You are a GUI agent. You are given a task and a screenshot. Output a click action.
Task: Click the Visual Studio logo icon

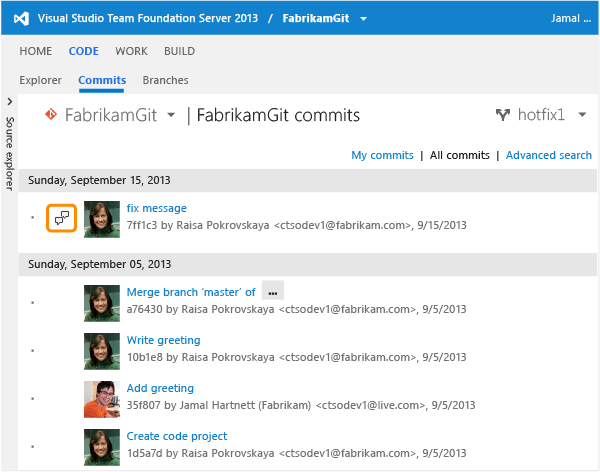click(x=21, y=18)
